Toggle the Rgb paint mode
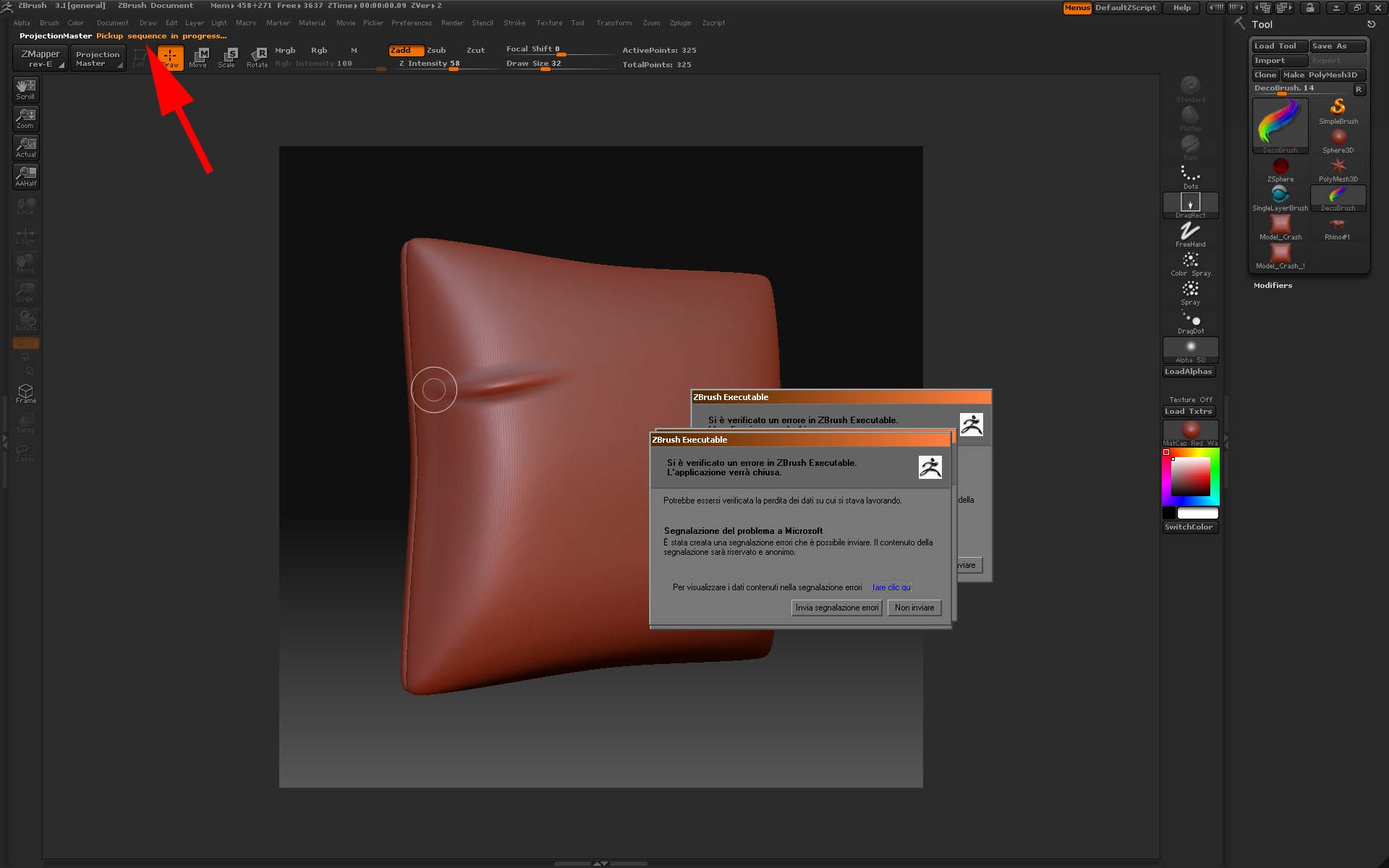 pos(319,50)
